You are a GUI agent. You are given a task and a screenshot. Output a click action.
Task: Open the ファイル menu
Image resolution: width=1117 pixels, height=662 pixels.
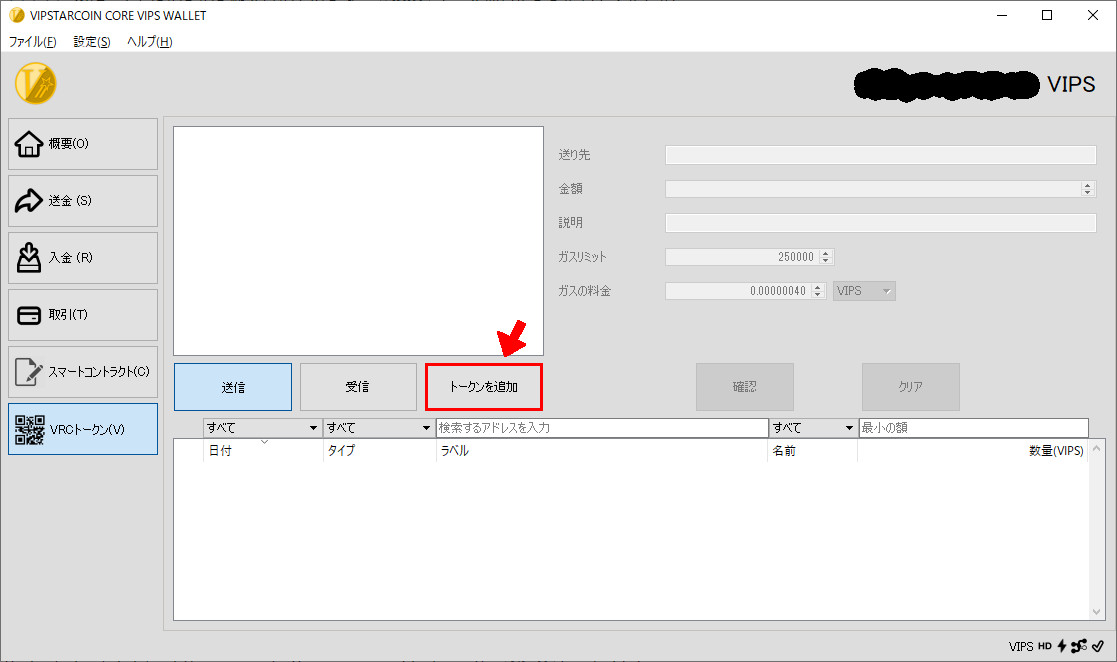32,42
